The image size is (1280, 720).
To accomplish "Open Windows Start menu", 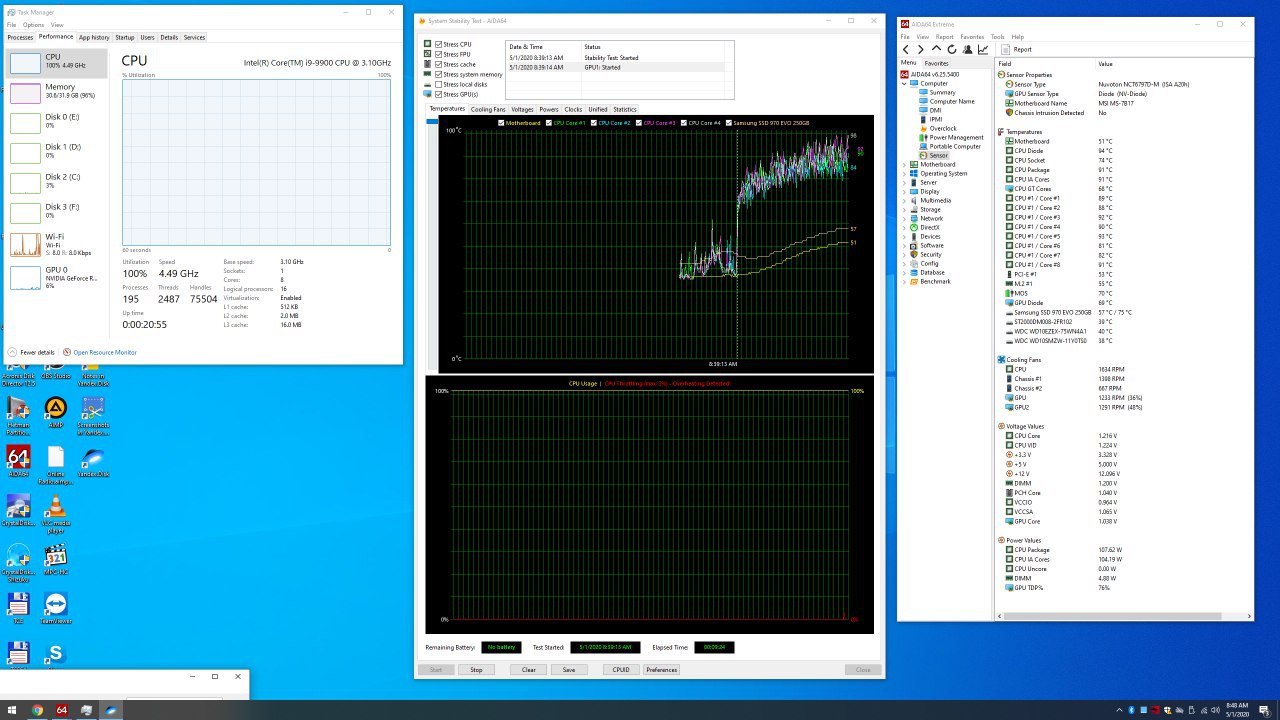I will tap(12, 710).
